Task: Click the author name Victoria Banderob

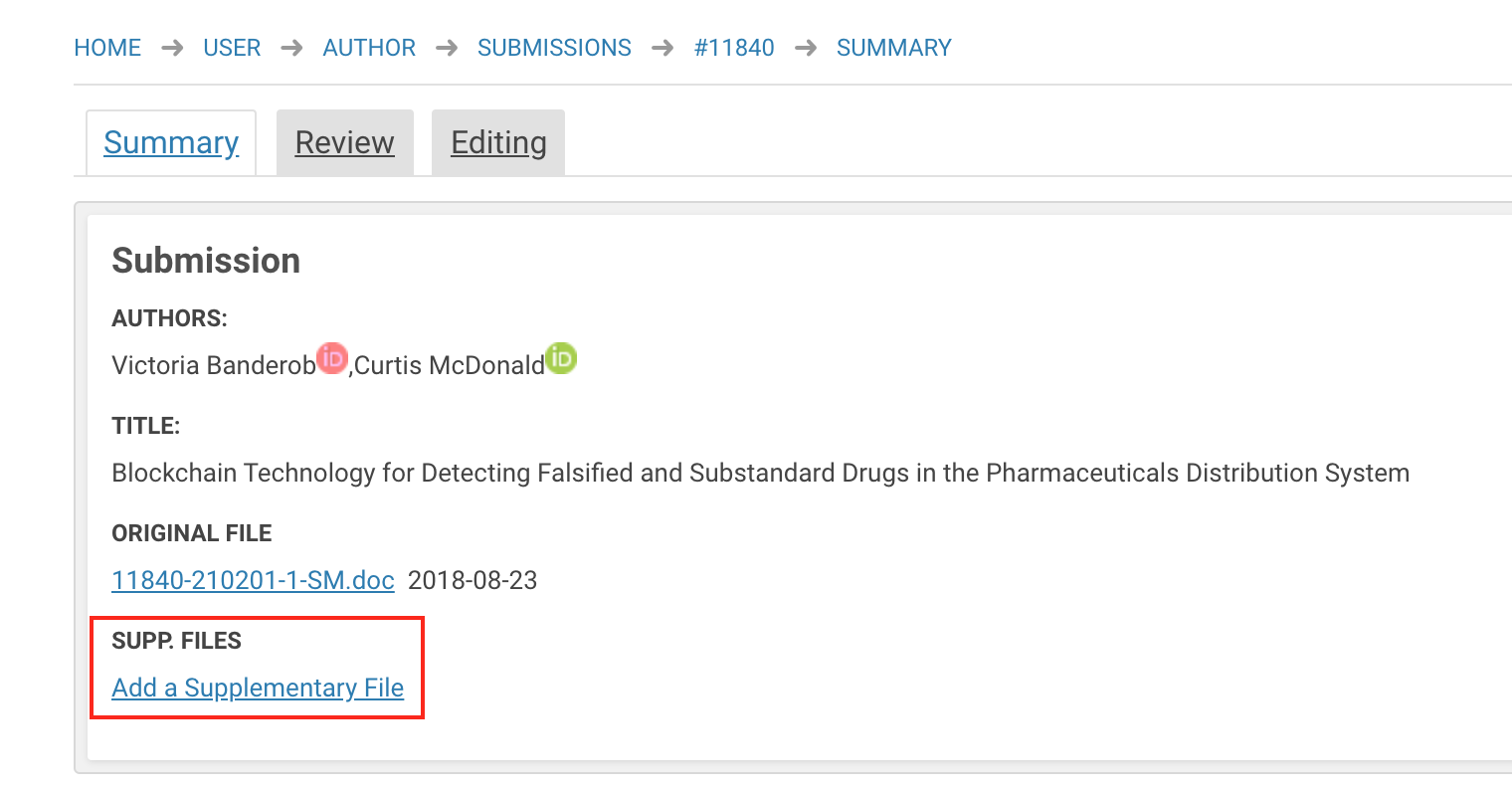Action: 213,366
